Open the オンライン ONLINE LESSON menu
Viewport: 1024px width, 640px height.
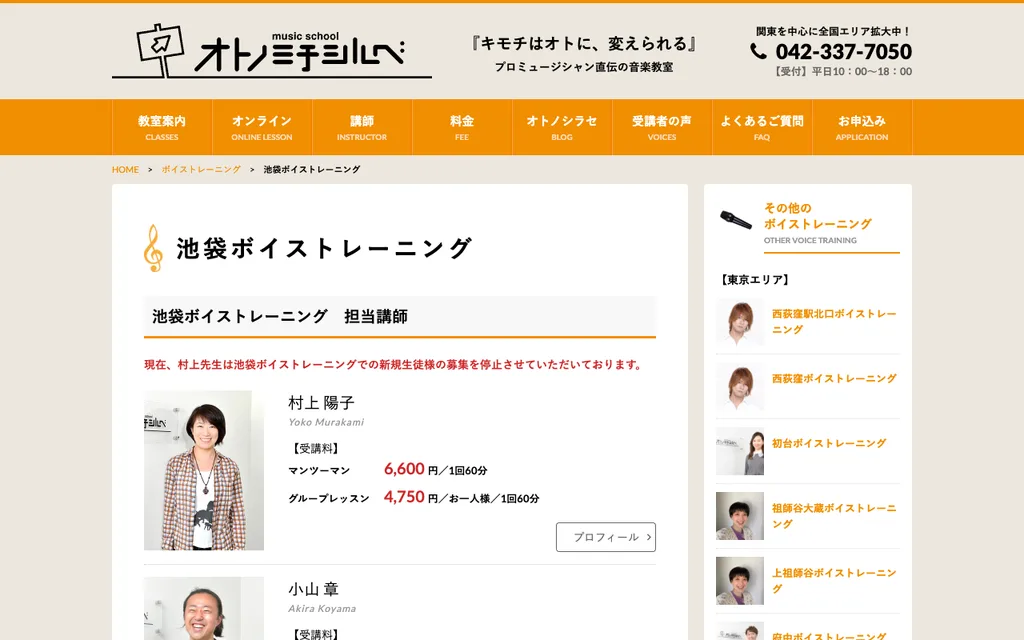[262, 127]
